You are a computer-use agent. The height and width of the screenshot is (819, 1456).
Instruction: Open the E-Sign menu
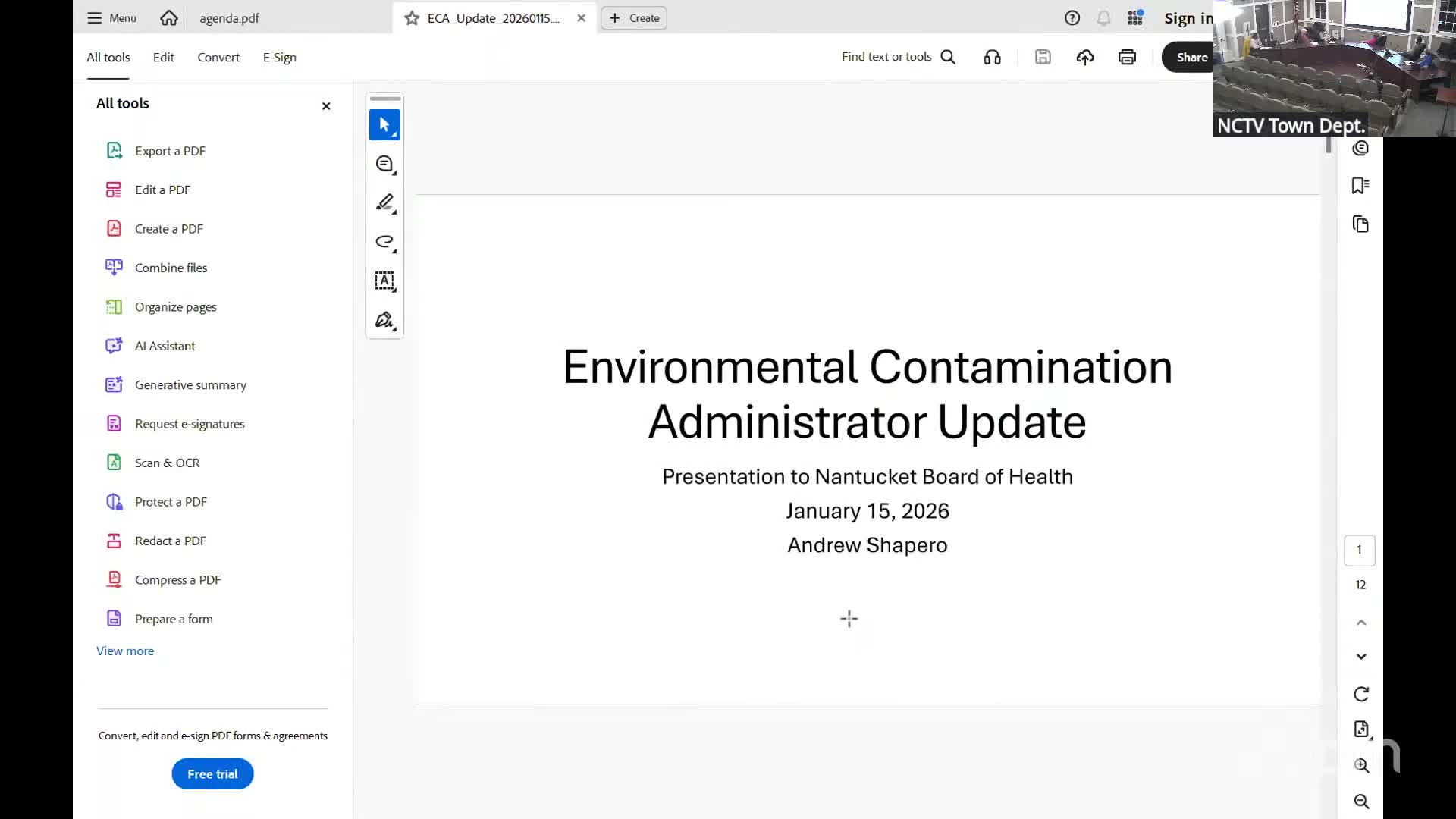coord(279,57)
